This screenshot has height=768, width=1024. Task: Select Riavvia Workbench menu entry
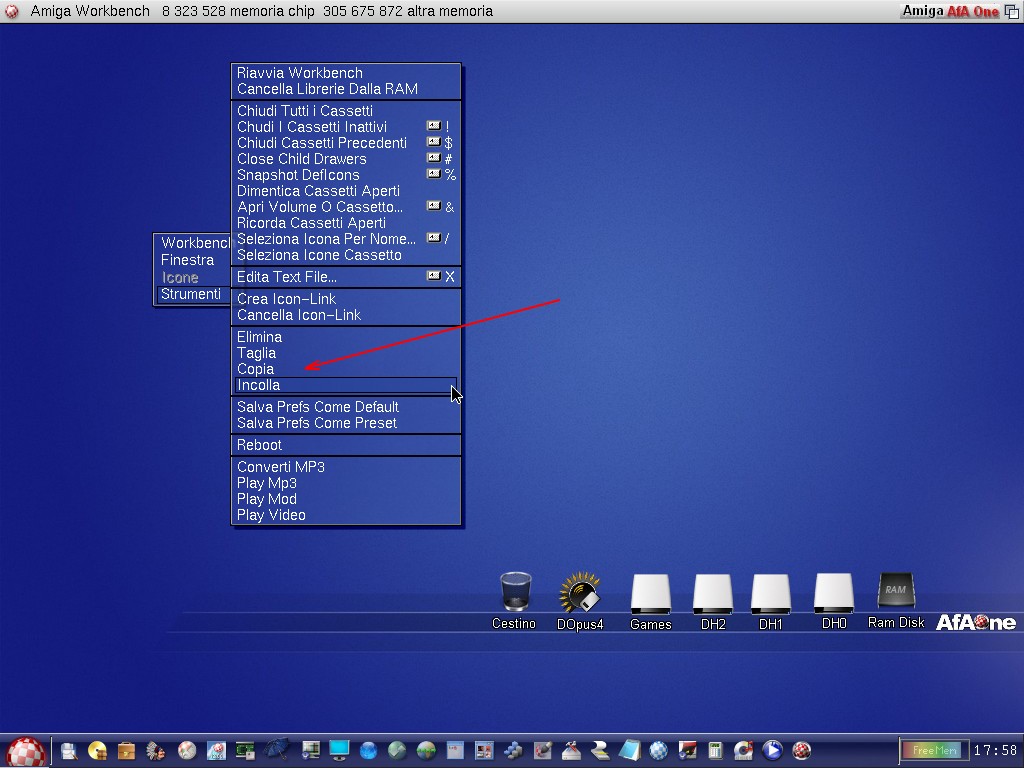click(300, 73)
